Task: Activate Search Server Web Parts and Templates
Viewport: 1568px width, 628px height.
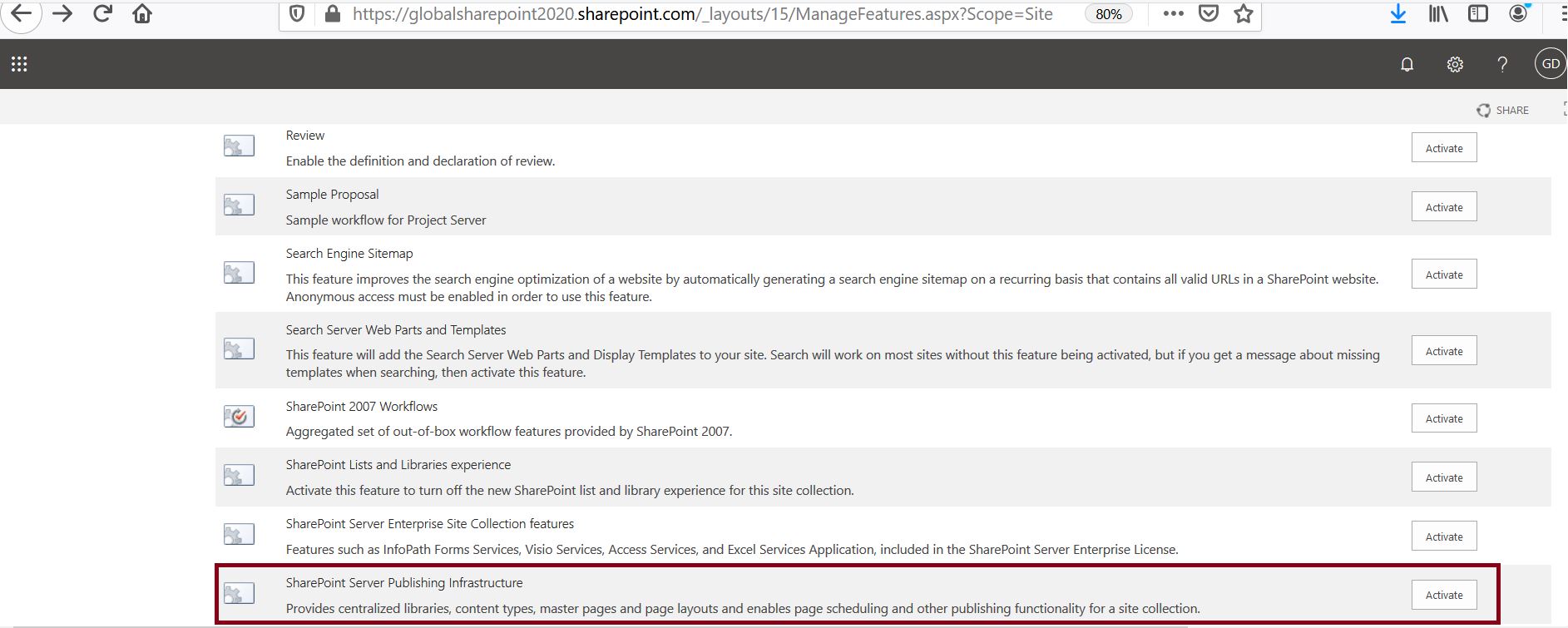Action: click(1444, 351)
